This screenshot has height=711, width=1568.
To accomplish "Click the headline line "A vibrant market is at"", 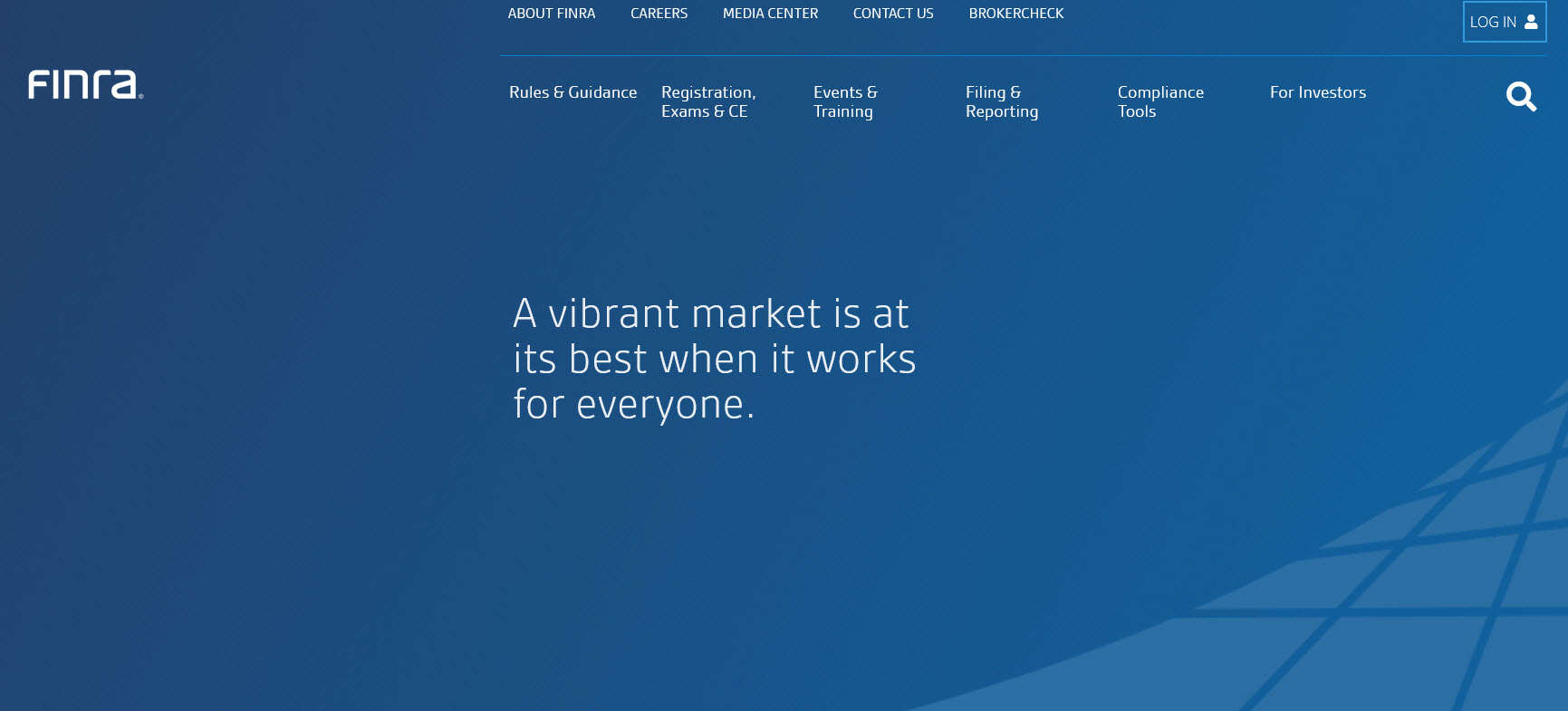I will click(710, 314).
